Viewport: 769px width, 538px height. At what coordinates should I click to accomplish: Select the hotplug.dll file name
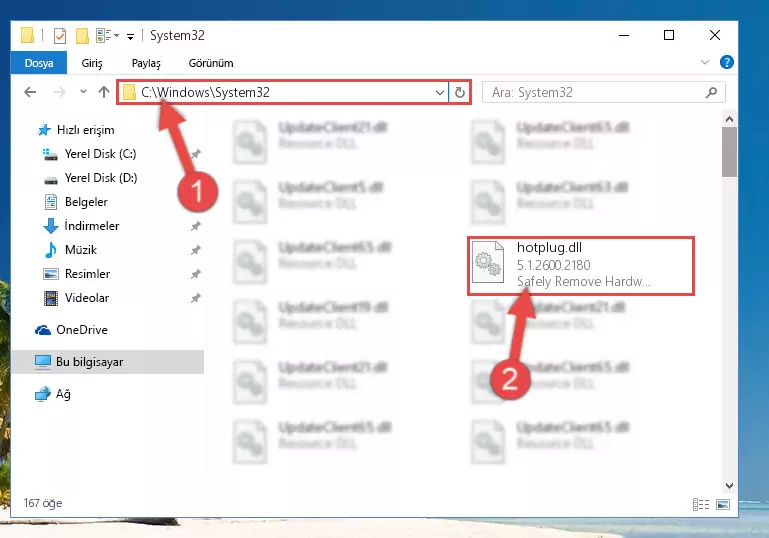[x=549, y=248]
